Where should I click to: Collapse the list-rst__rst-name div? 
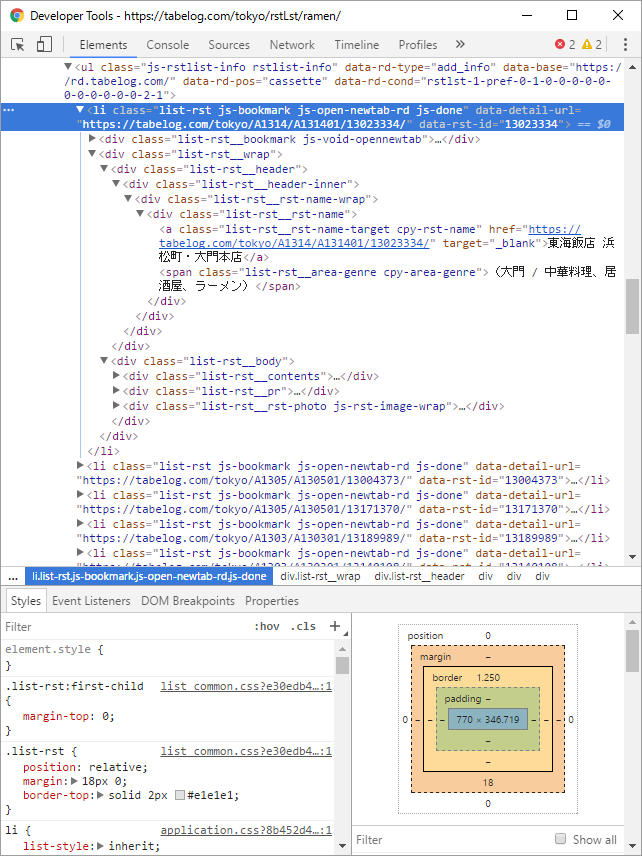(x=140, y=214)
